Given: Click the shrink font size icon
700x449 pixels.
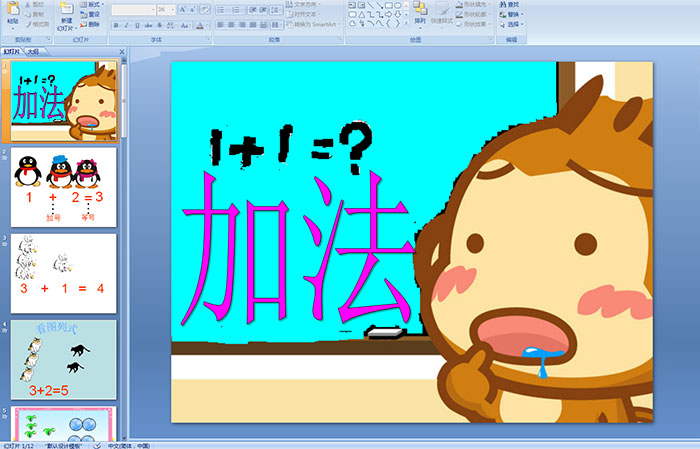Looking at the screenshot, I should point(193,9).
